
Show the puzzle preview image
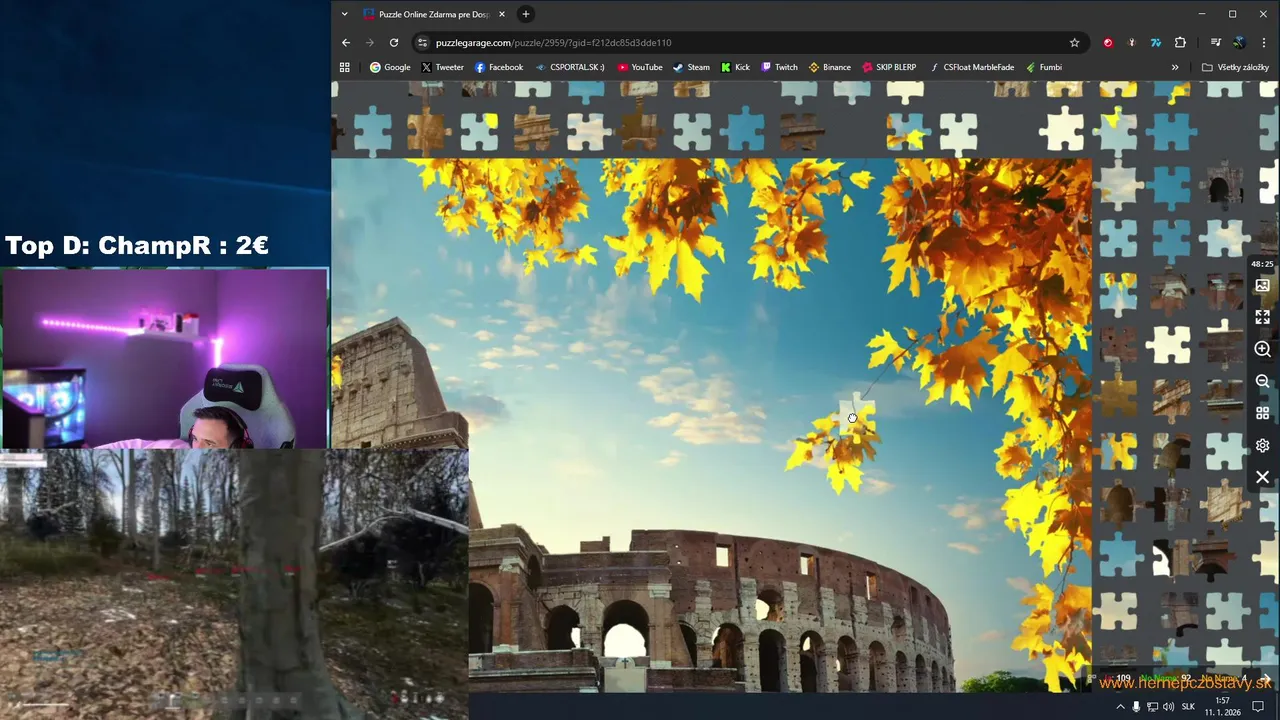pos(1262,285)
